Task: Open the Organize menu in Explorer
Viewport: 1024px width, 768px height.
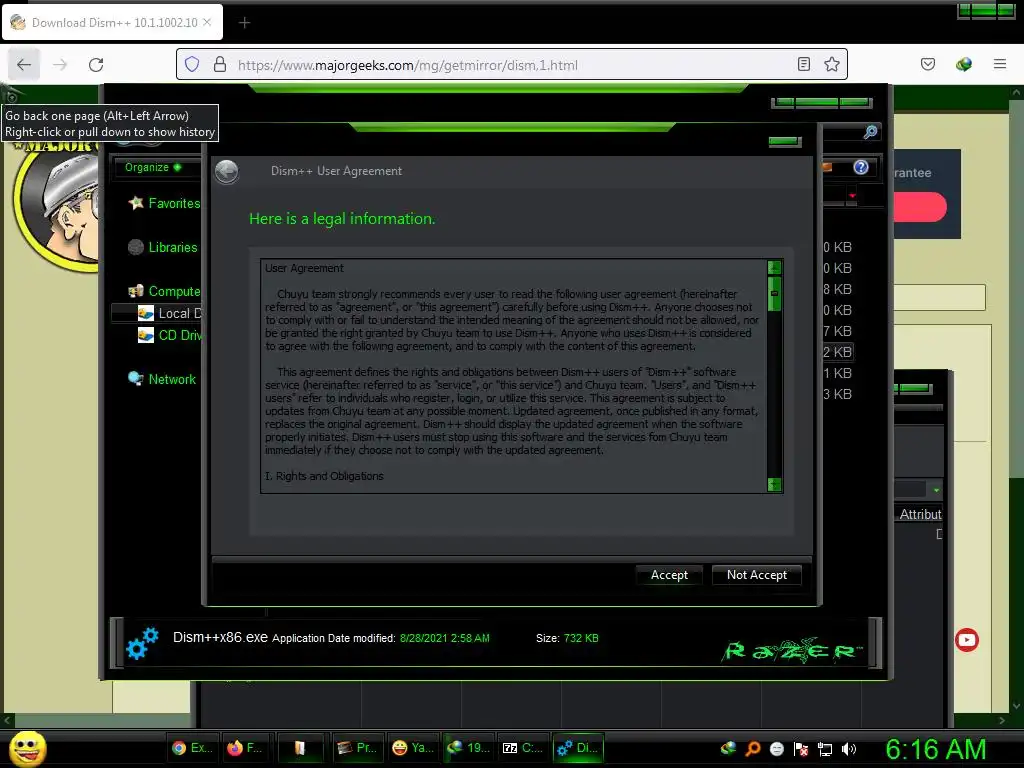Action: [153, 167]
